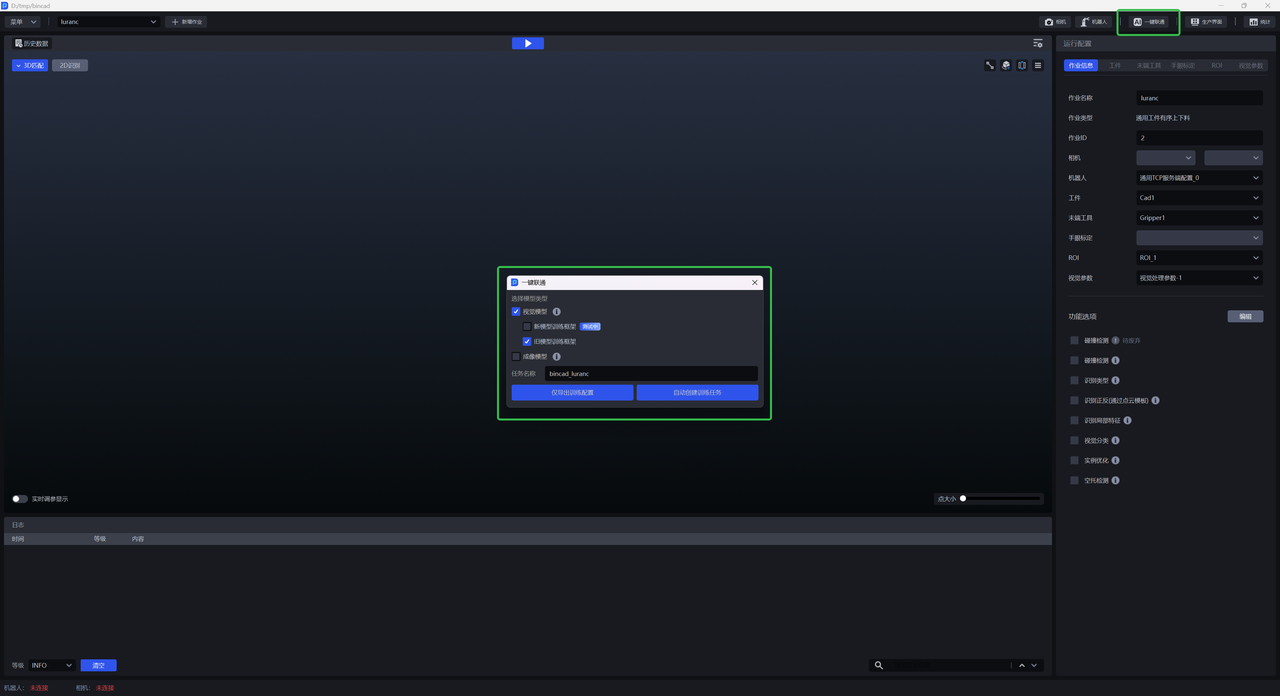Screen dimensions: 1280x696
Task: Switch to the 2D识别 tab
Action: [x=70, y=66]
